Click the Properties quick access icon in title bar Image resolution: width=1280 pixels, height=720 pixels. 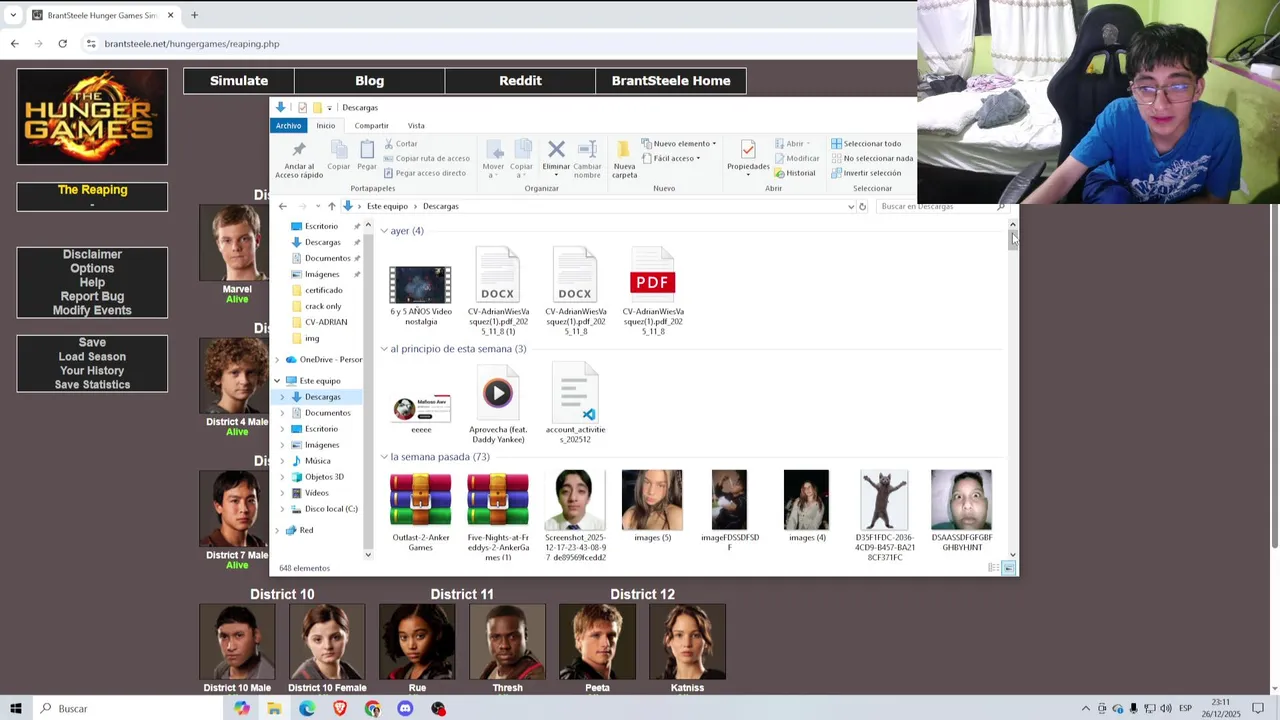[302, 107]
